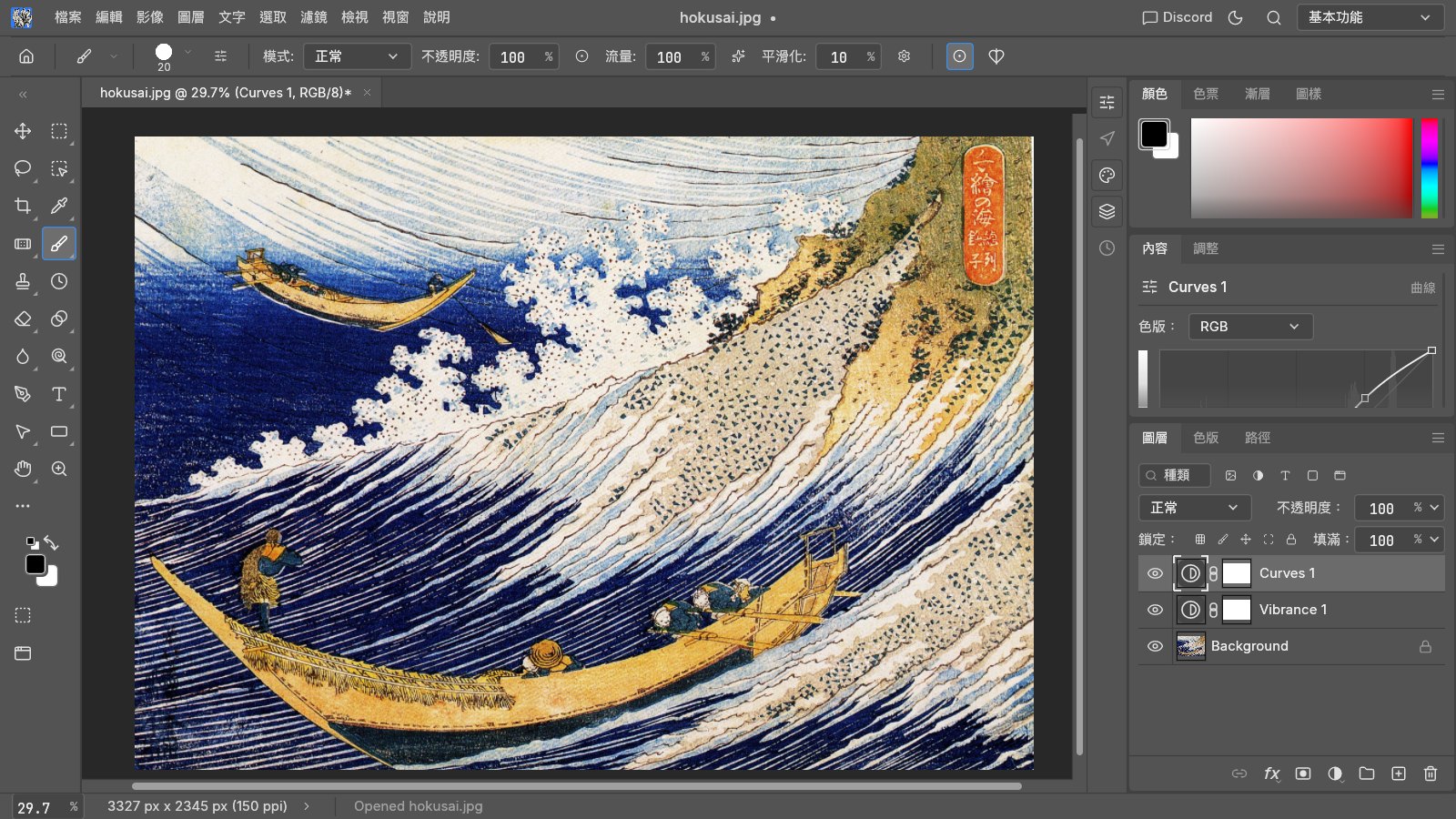Swap foreground and background colors
The width and height of the screenshot is (1456, 819).
pyautogui.click(x=51, y=543)
